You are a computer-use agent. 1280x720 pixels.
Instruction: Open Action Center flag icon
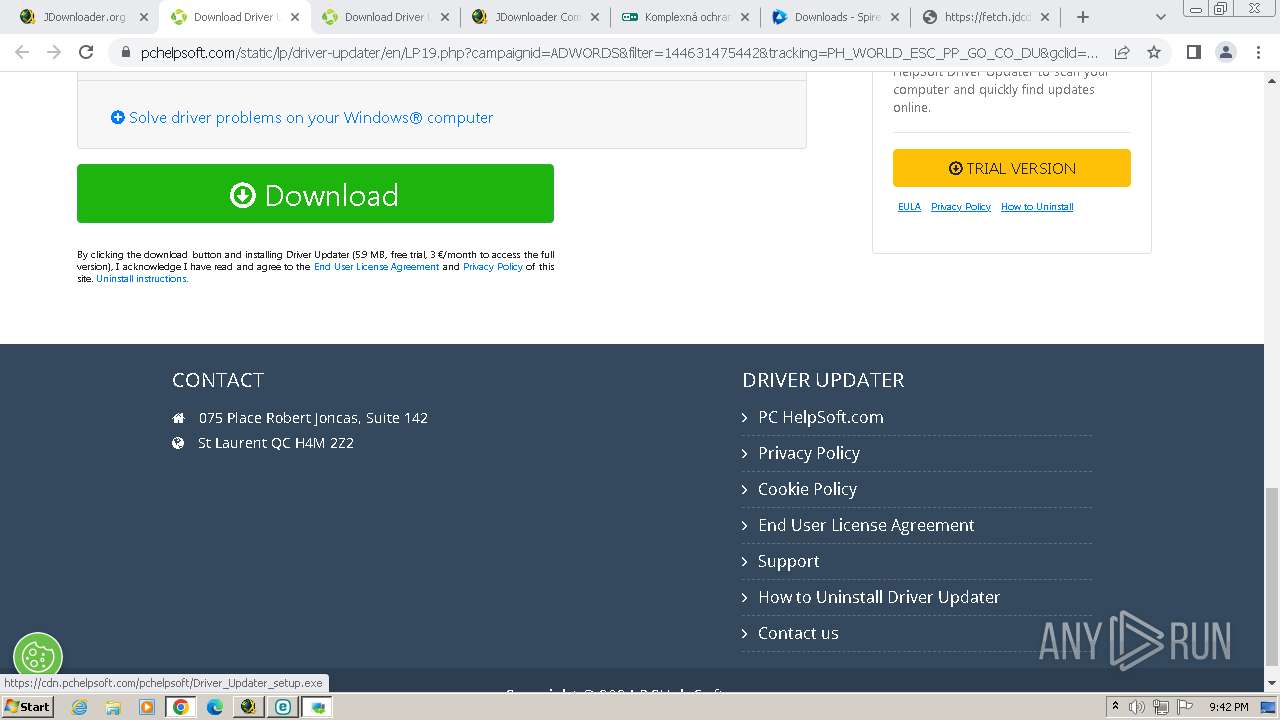coord(1183,707)
